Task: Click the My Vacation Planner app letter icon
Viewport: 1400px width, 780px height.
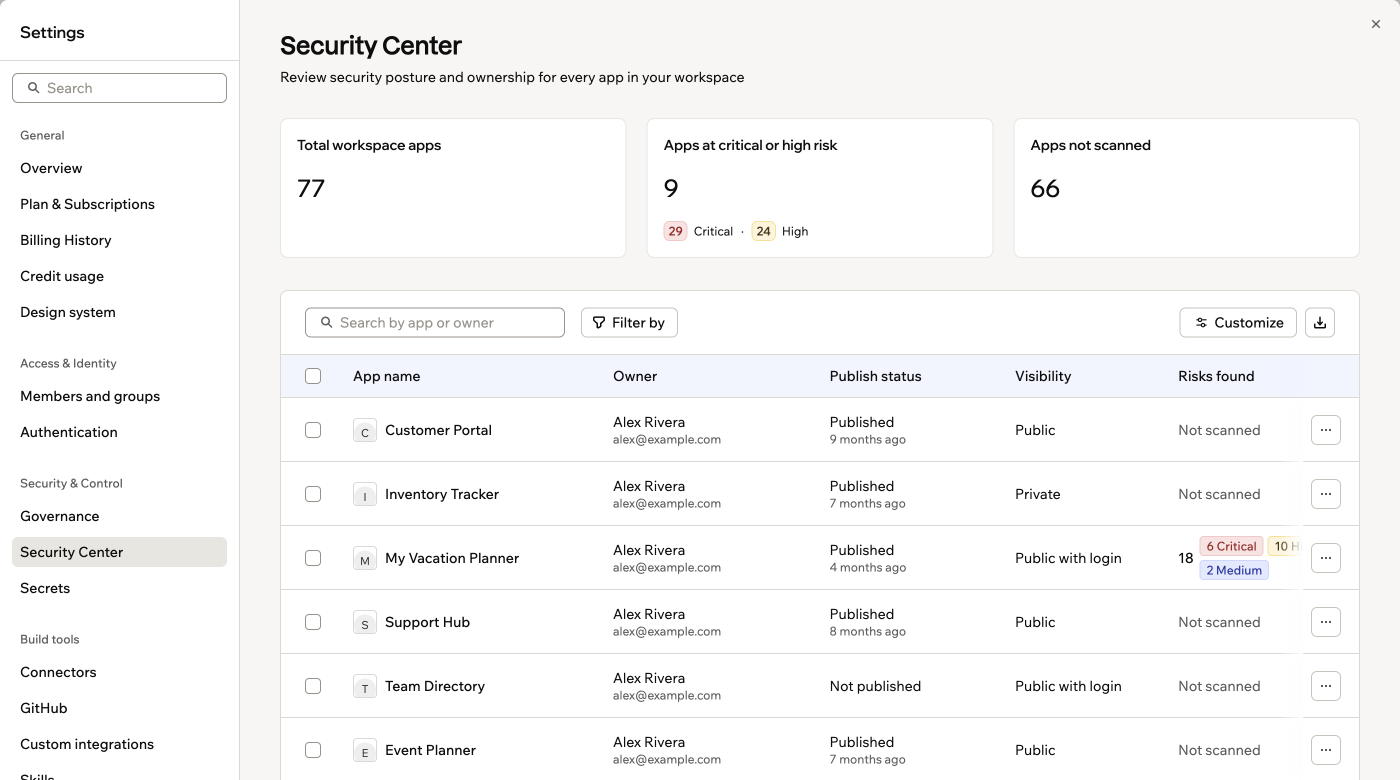Action: (x=365, y=559)
